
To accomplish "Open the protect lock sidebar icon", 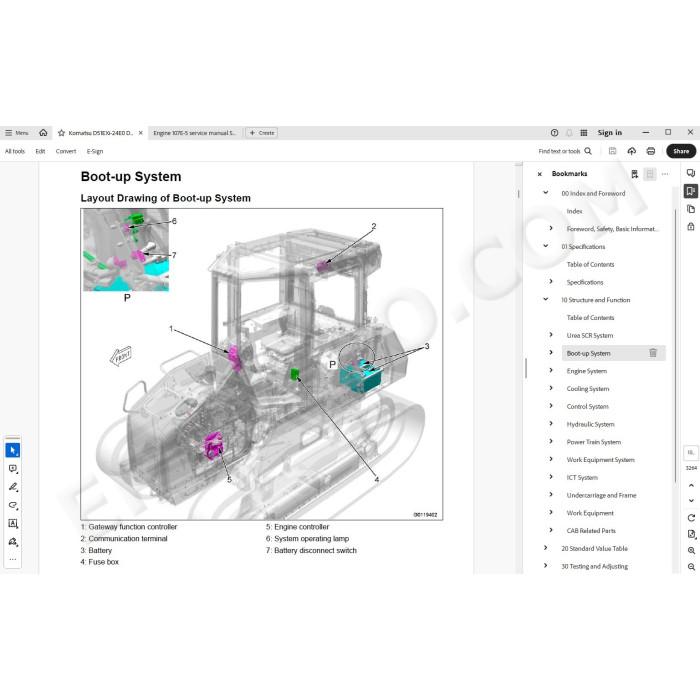I will point(691,227).
